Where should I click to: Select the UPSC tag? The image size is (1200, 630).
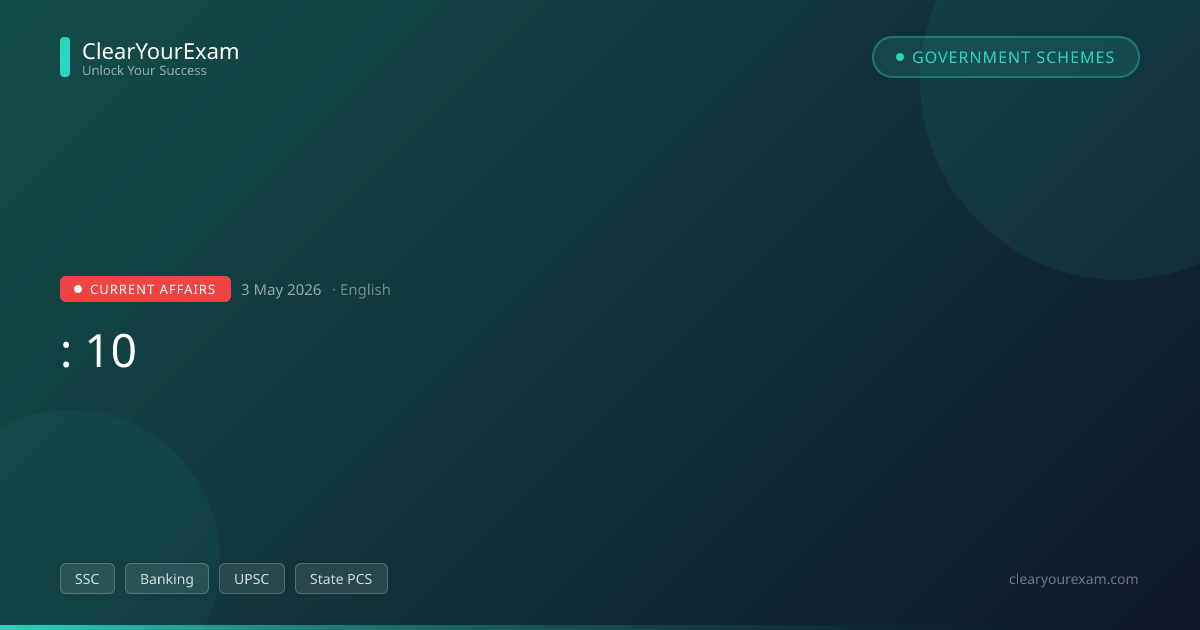coord(252,579)
